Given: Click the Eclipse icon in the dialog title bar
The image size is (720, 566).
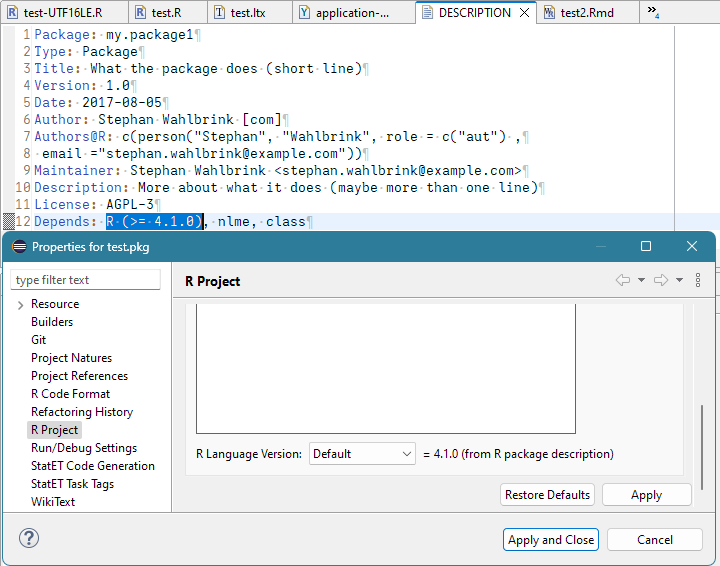Looking at the screenshot, I should click(x=18, y=247).
